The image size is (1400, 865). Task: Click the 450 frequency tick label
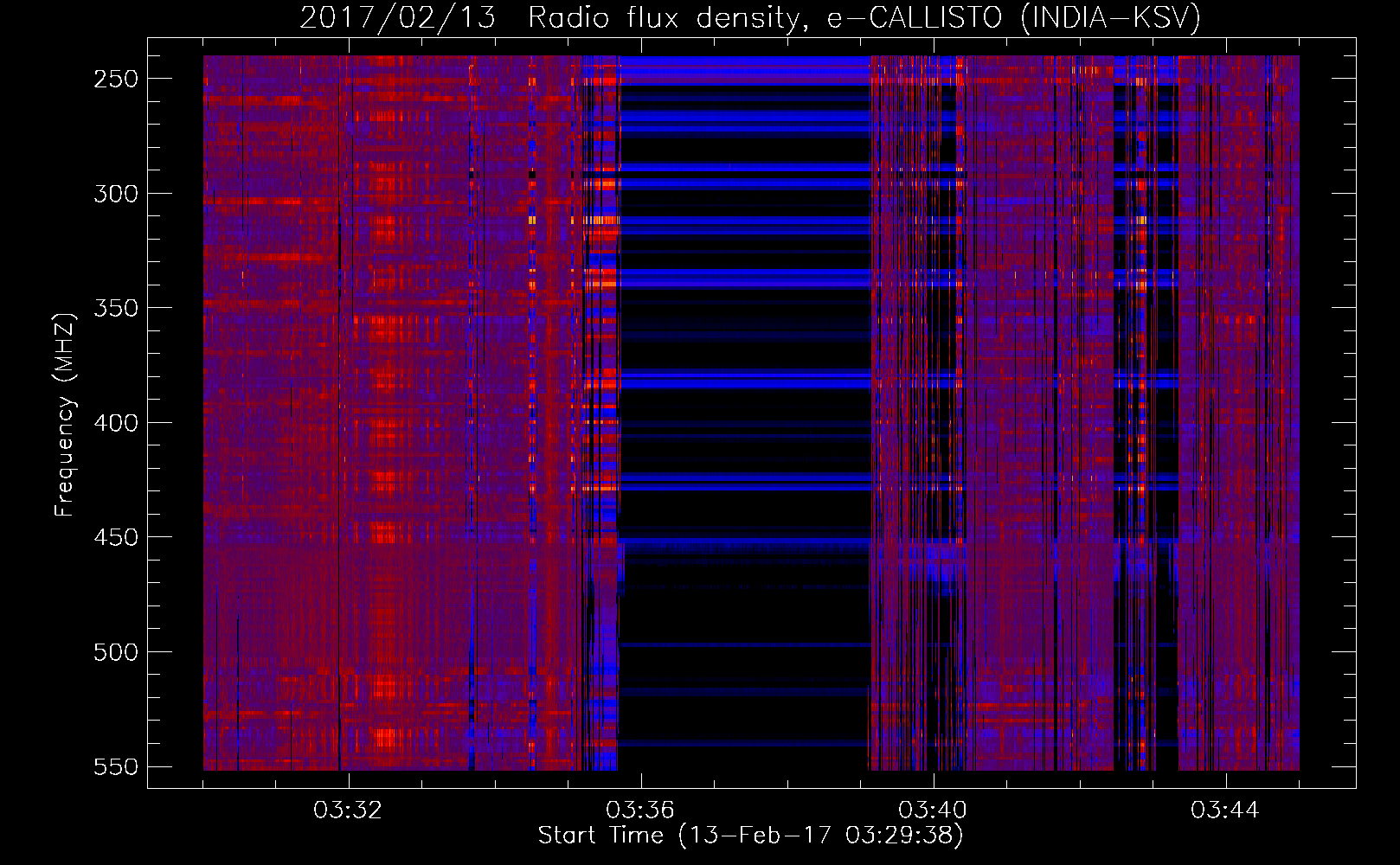[116, 538]
